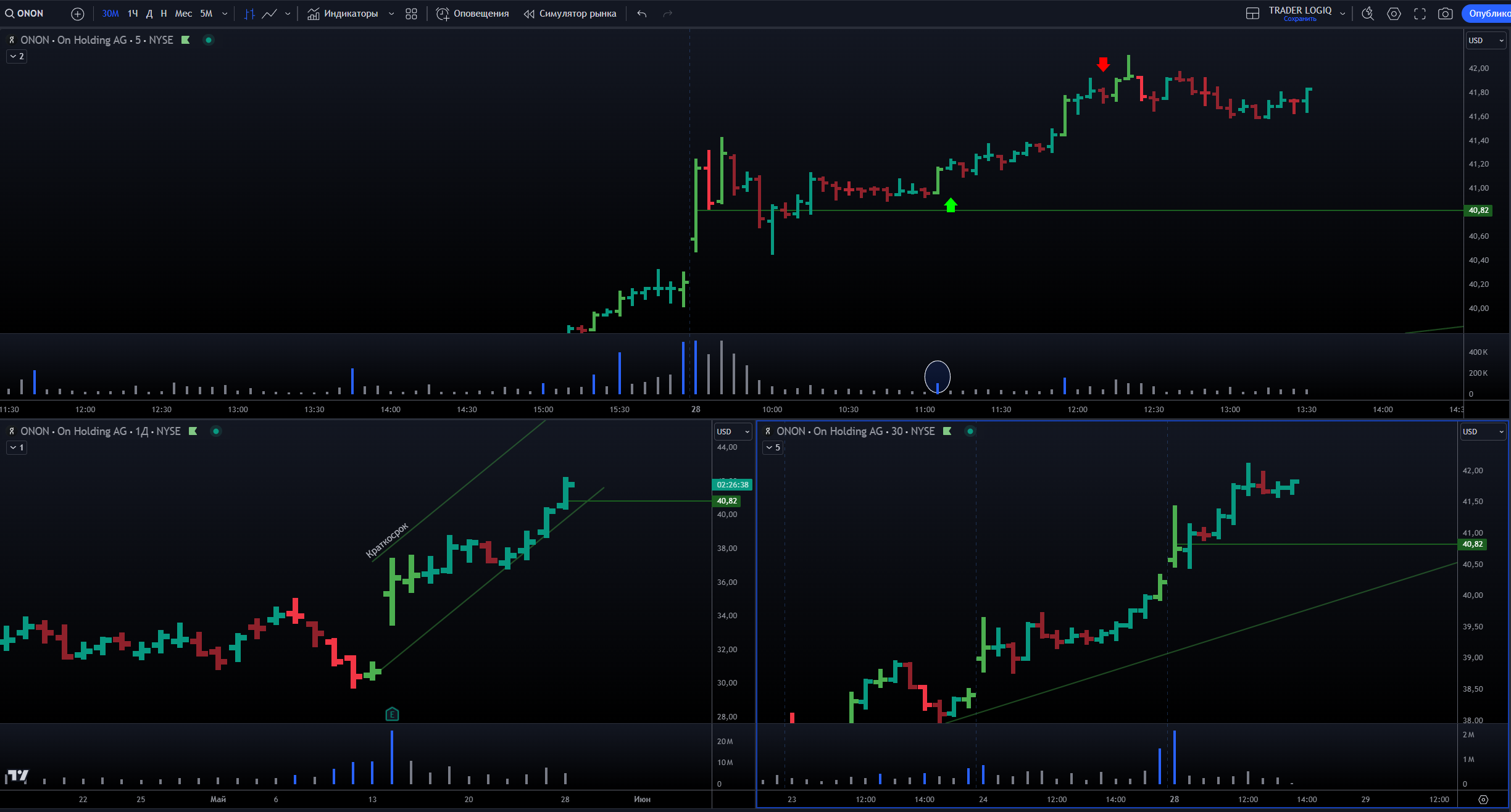Image resolution: width=1511 pixels, height=812 pixels.
Task: Open quick search lightning icon
Action: pos(1368,14)
